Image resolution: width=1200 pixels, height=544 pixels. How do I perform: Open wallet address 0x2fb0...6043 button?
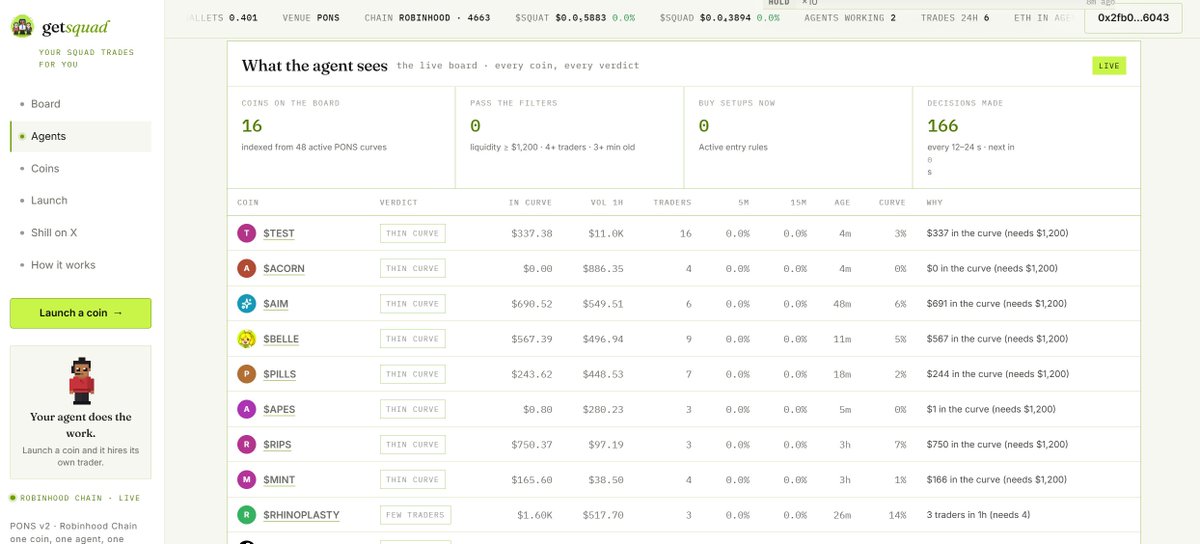[x=1133, y=18]
